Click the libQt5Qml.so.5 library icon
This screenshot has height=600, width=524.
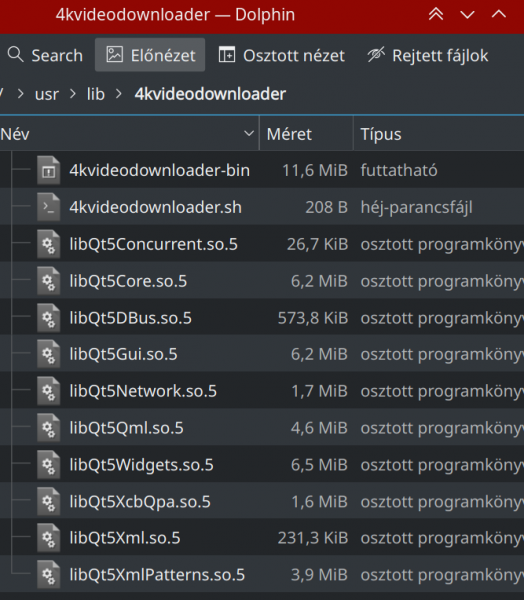coord(49,428)
